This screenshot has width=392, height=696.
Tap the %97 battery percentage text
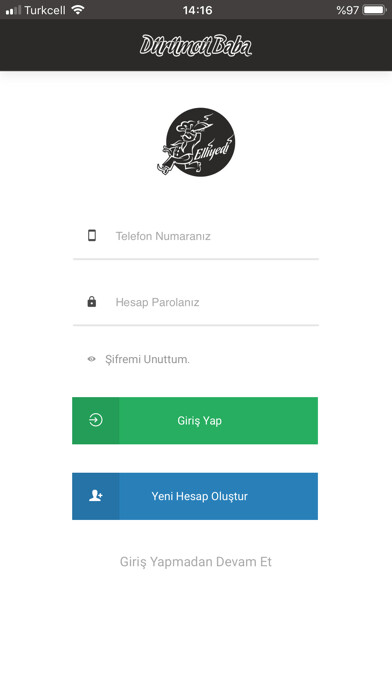[348, 10]
